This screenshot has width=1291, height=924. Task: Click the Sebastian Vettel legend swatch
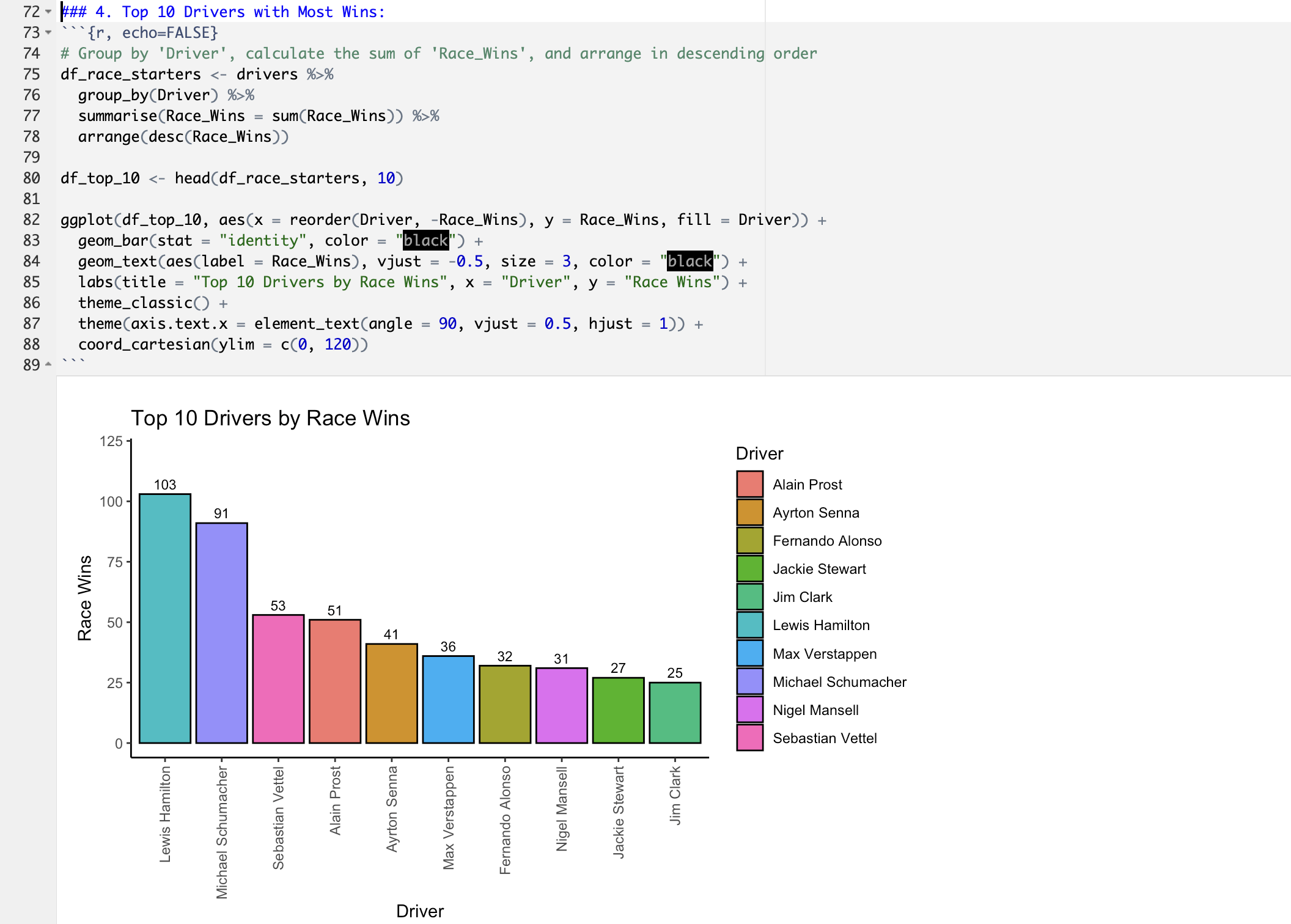[749, 738]
